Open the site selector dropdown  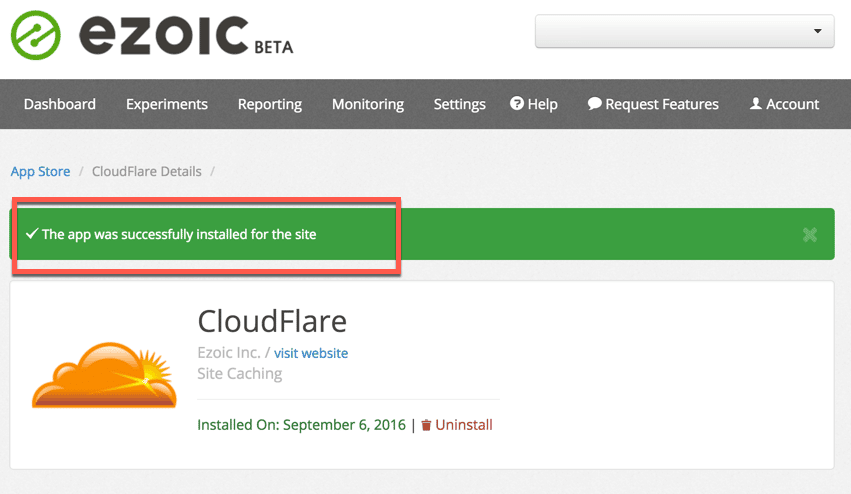[x=685, y=31]
